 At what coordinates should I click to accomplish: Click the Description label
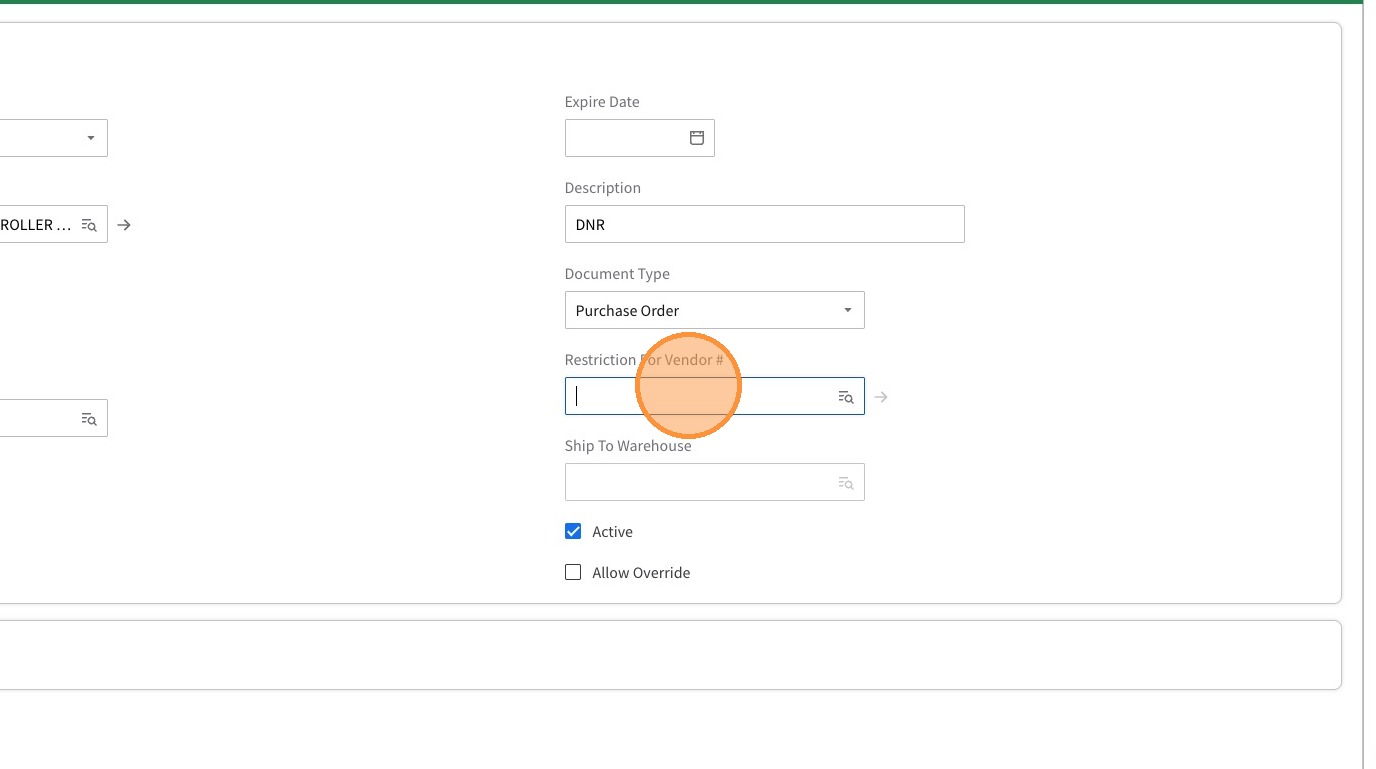603,188
